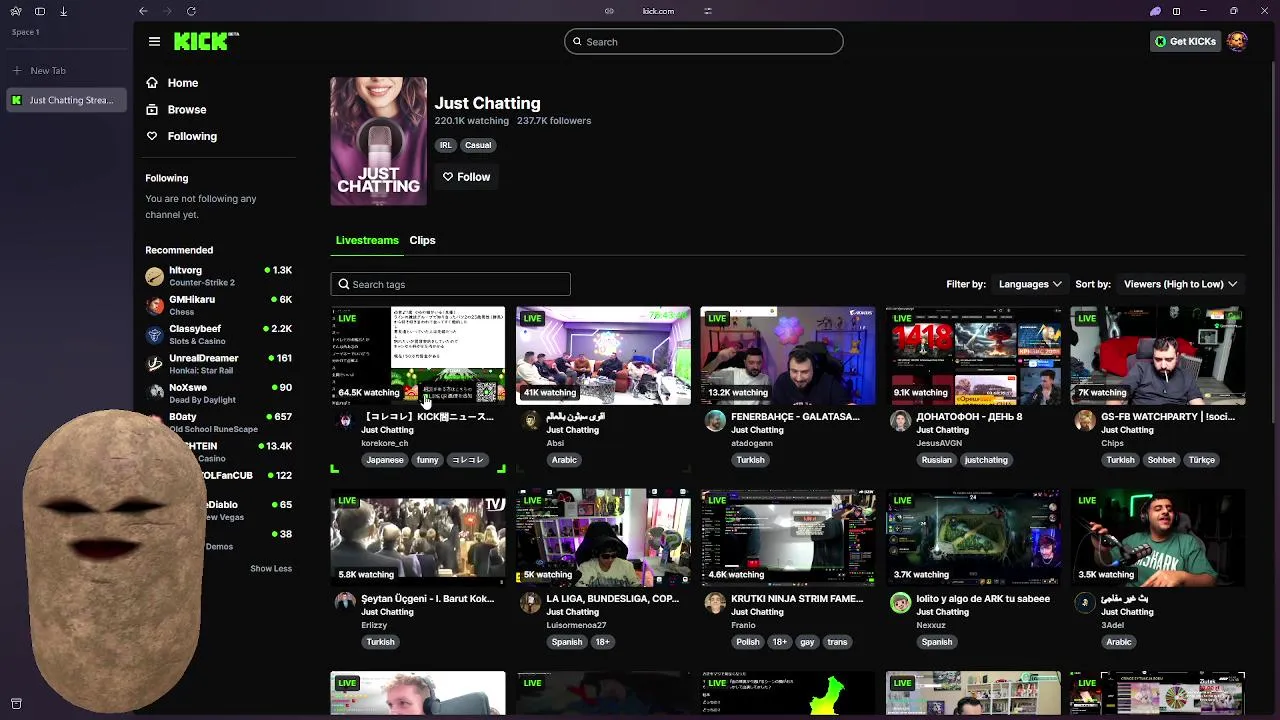Screen dimensions: 1280x720
Task: Switch to the Livestreams tab
Action: [x=367, y=240]
